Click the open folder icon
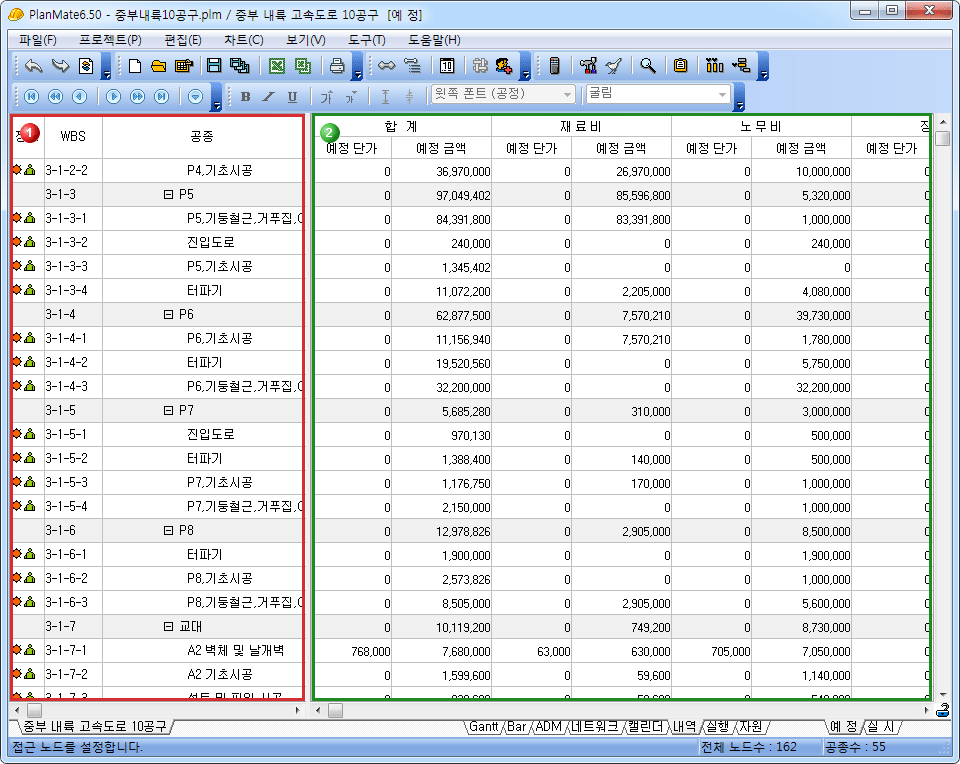This screenshot has height=764, width=960. tap(158, 66)
